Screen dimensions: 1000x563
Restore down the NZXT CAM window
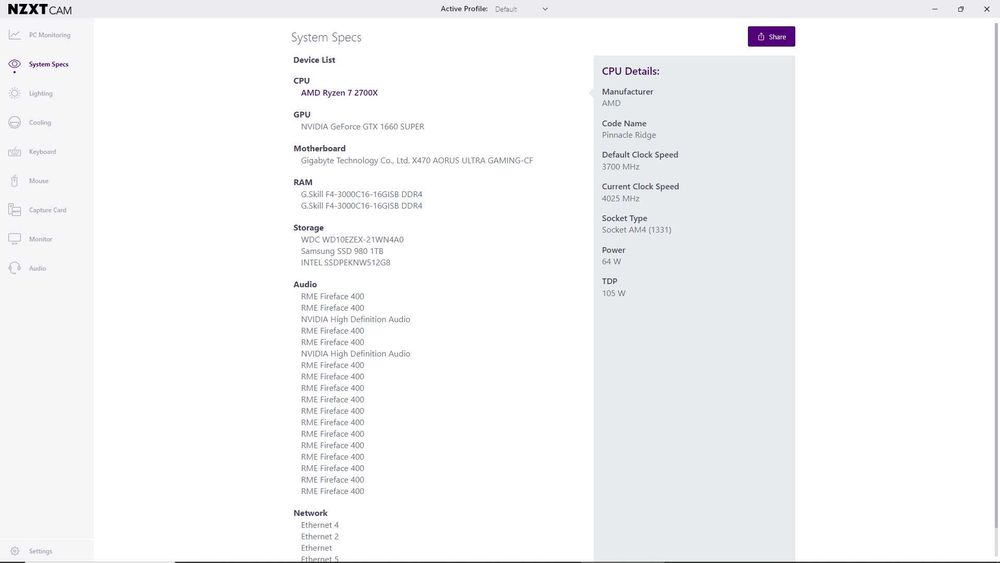tap(960, 9)
